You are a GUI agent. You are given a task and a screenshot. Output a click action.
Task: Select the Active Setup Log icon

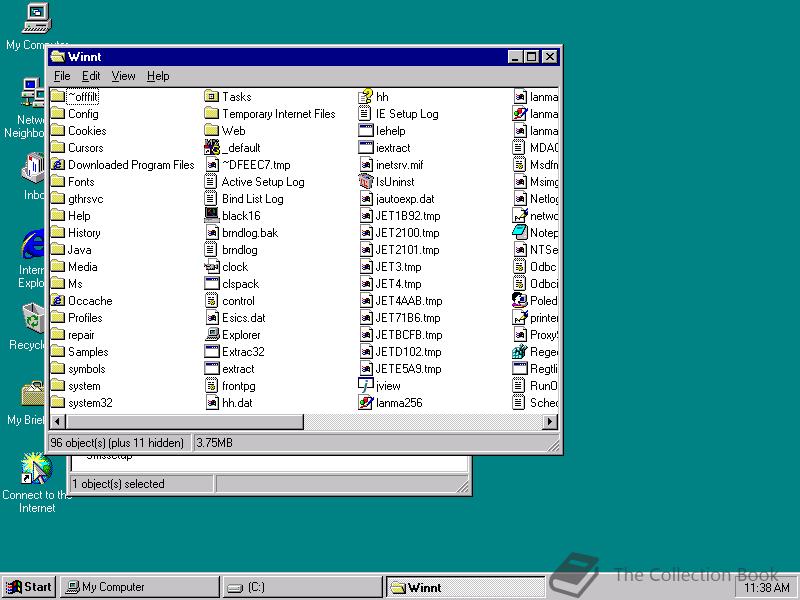pyautogui.click(x=212, y=182)
